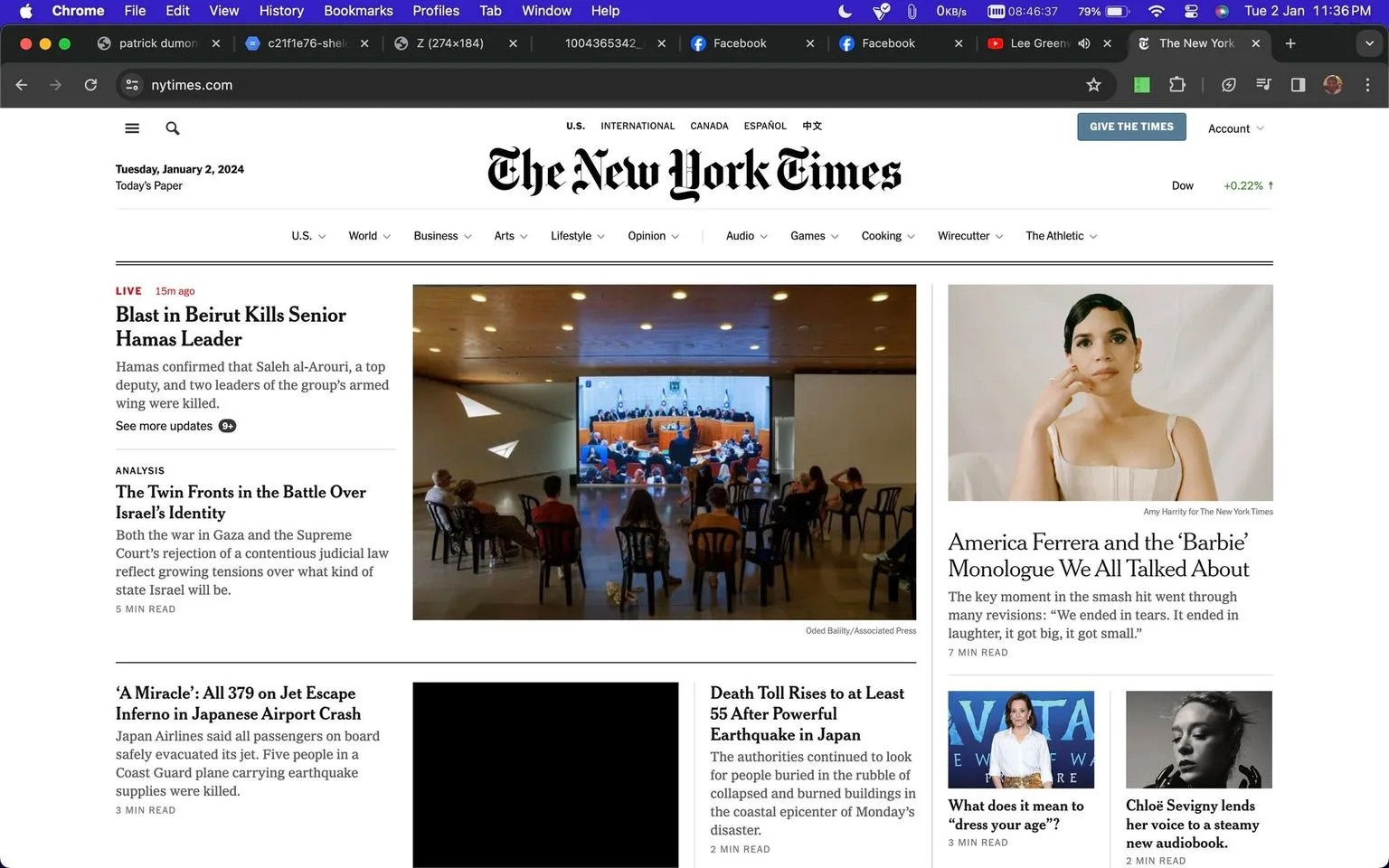View site information icon in address bar
This screenshot has width=1389, height=868.
[132, 85]
